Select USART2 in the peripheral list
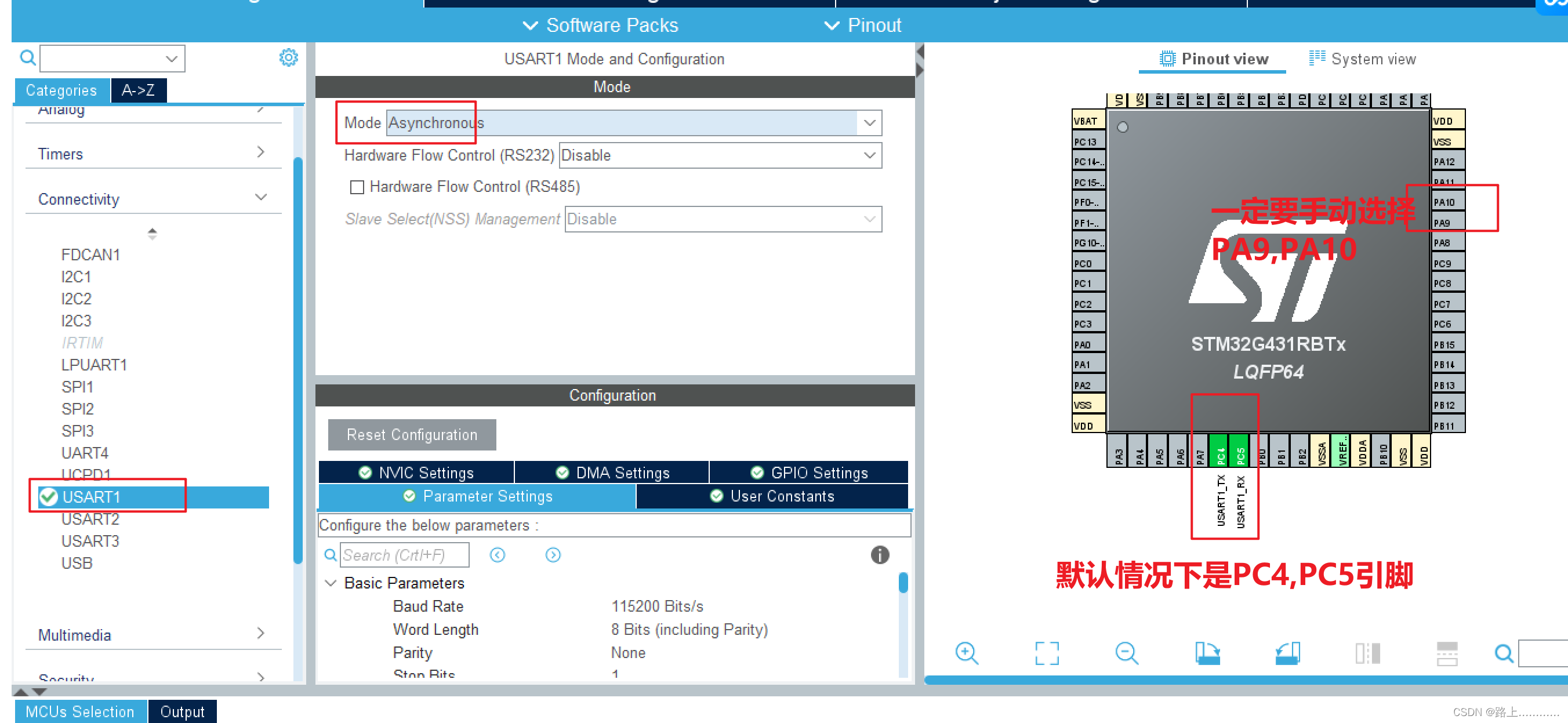Screen dimensions: 1568x723 [x=90, y=519]
